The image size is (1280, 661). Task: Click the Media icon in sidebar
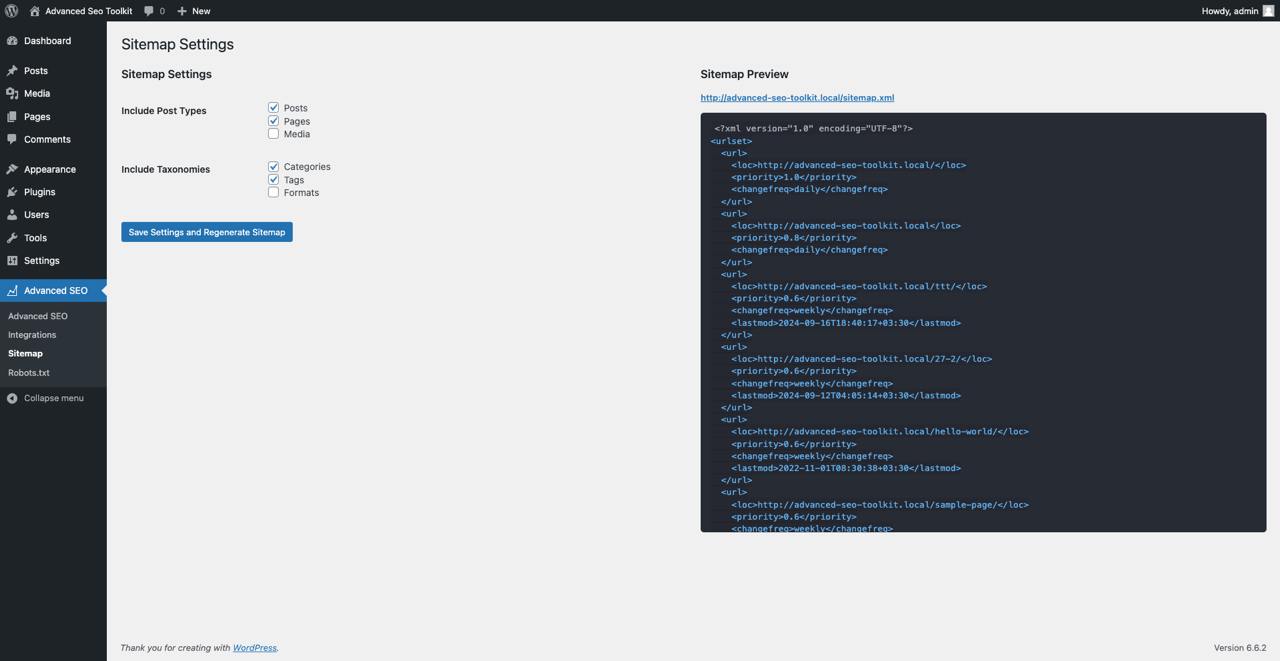(12, 93)
